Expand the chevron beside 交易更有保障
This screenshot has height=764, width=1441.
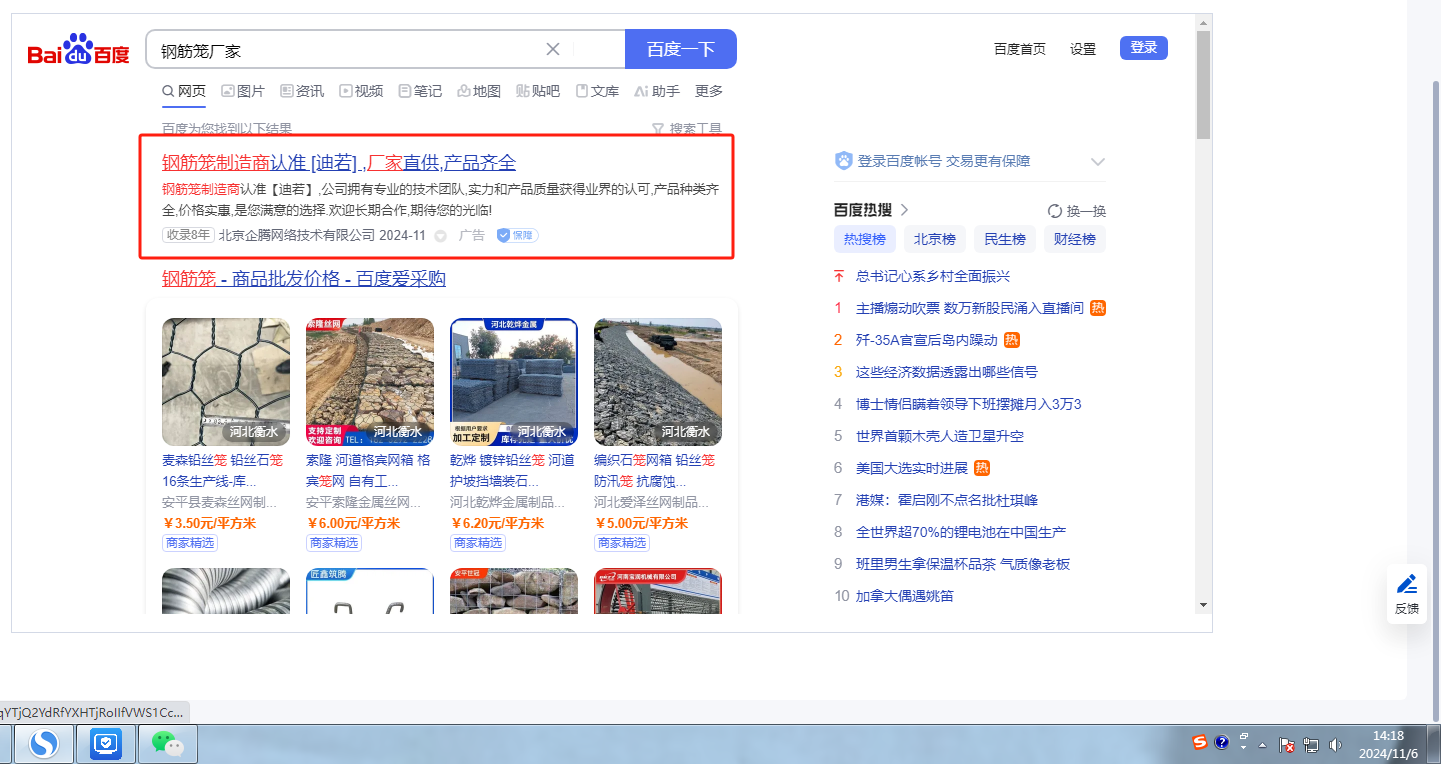click(x=1097, y=162)
